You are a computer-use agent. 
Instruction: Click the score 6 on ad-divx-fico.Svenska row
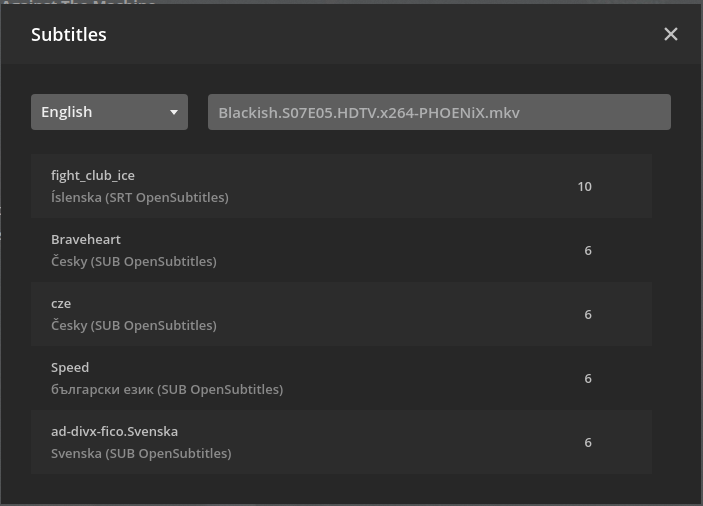[588, 442]
